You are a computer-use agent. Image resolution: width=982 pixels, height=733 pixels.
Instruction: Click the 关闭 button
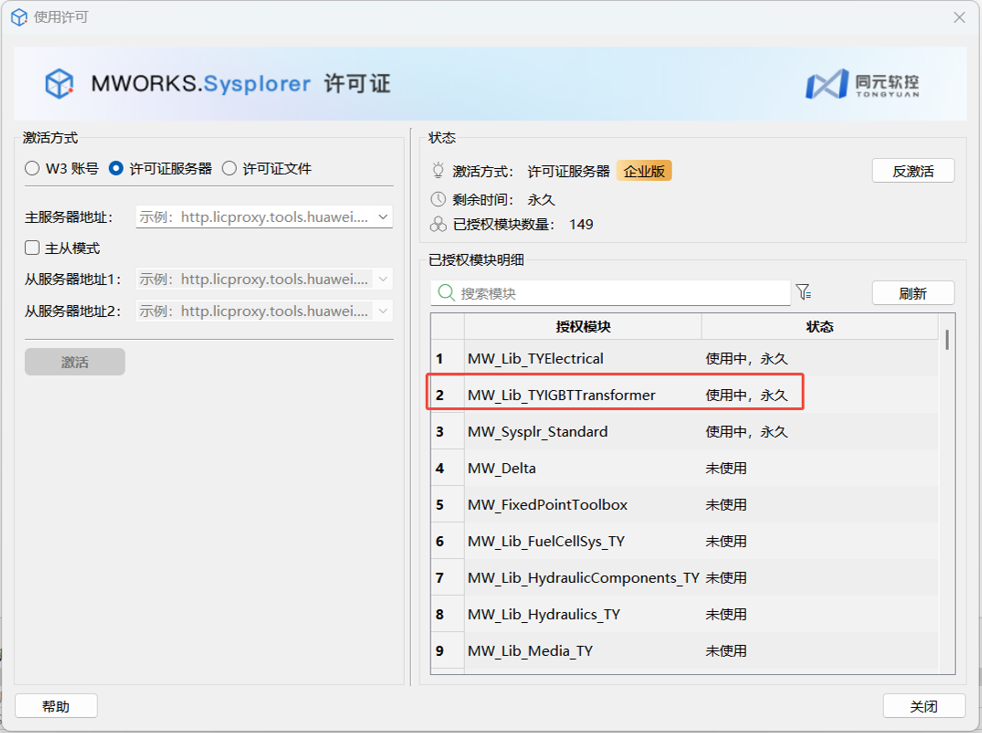tap(924, 706)
